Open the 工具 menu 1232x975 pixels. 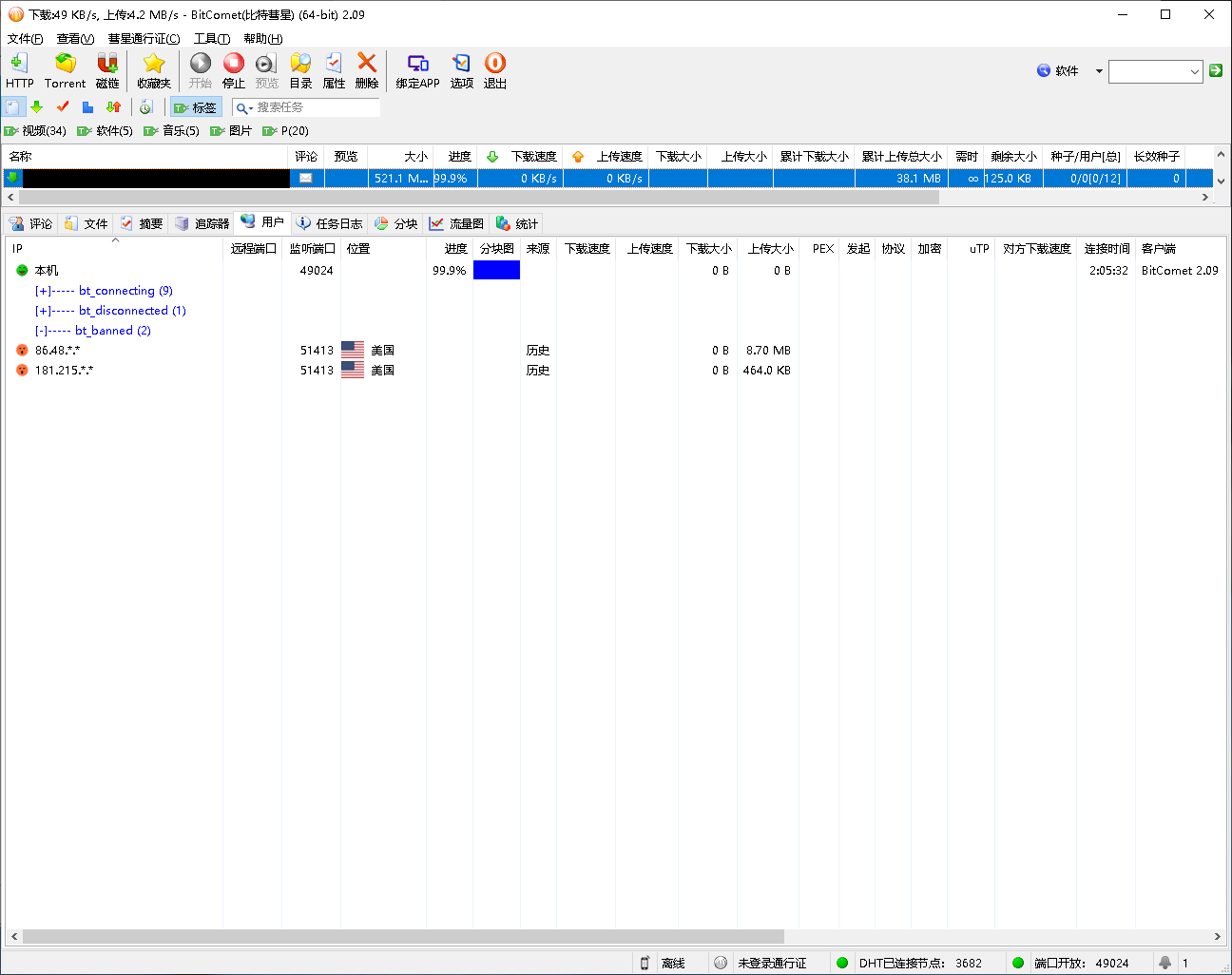coord(211,39)
